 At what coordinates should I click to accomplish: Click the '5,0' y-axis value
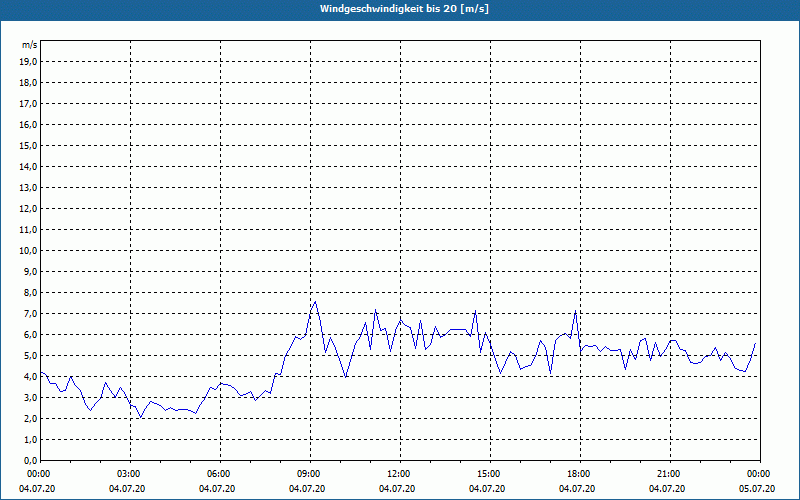click(x=30, y=356)
